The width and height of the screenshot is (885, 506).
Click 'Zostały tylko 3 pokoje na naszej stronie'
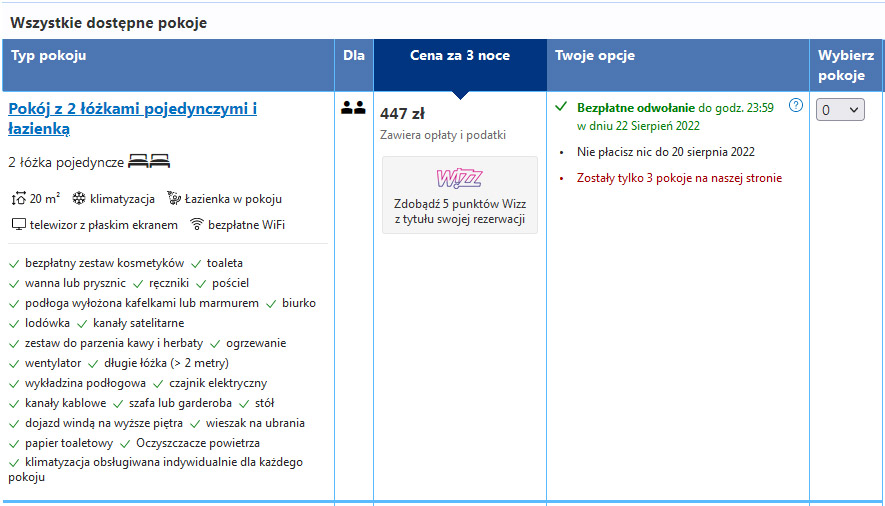[679, 178]
